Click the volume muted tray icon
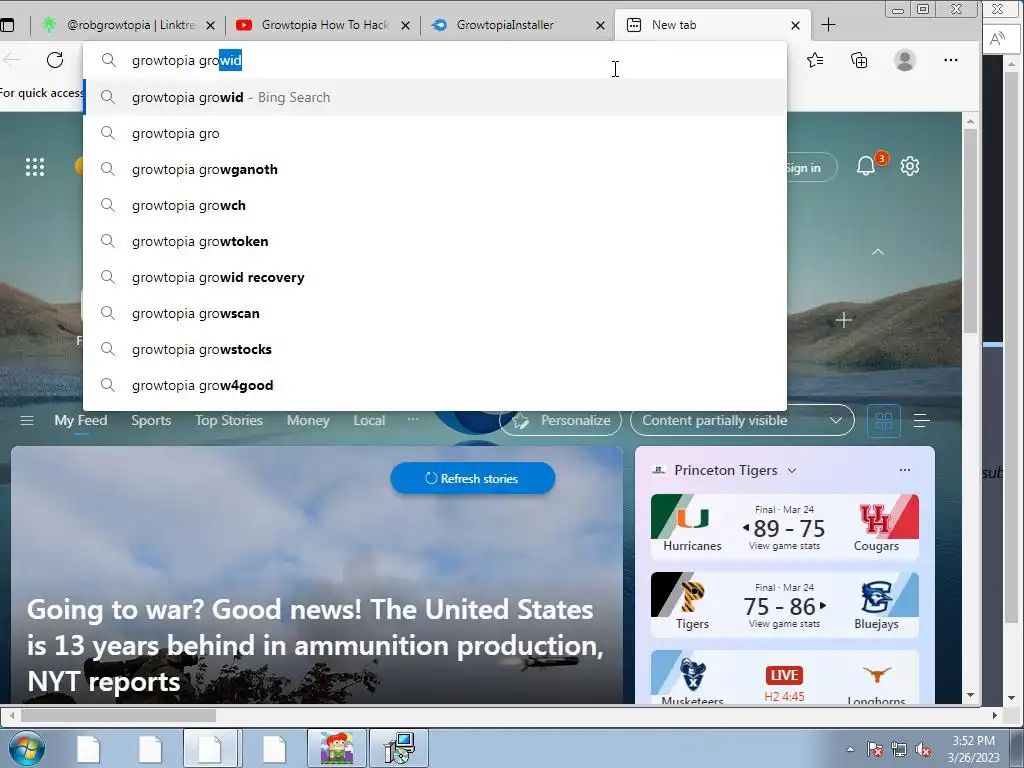The width and height of the screenshot is (1024, 768). 923,749
